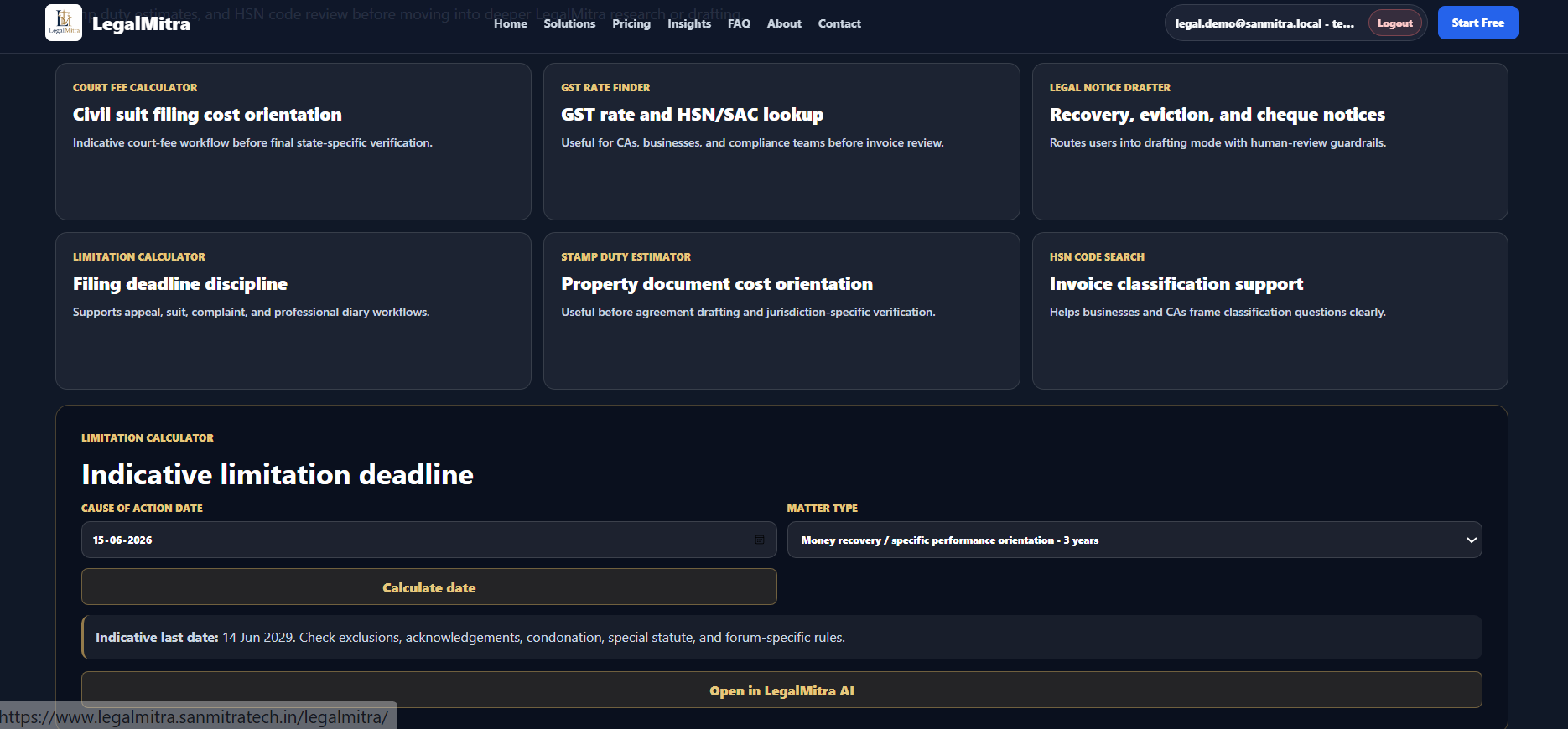Click the Calculate date button
Image resolution: width=1568 pixels, height=729 pixels.
(x=429, y=587)
